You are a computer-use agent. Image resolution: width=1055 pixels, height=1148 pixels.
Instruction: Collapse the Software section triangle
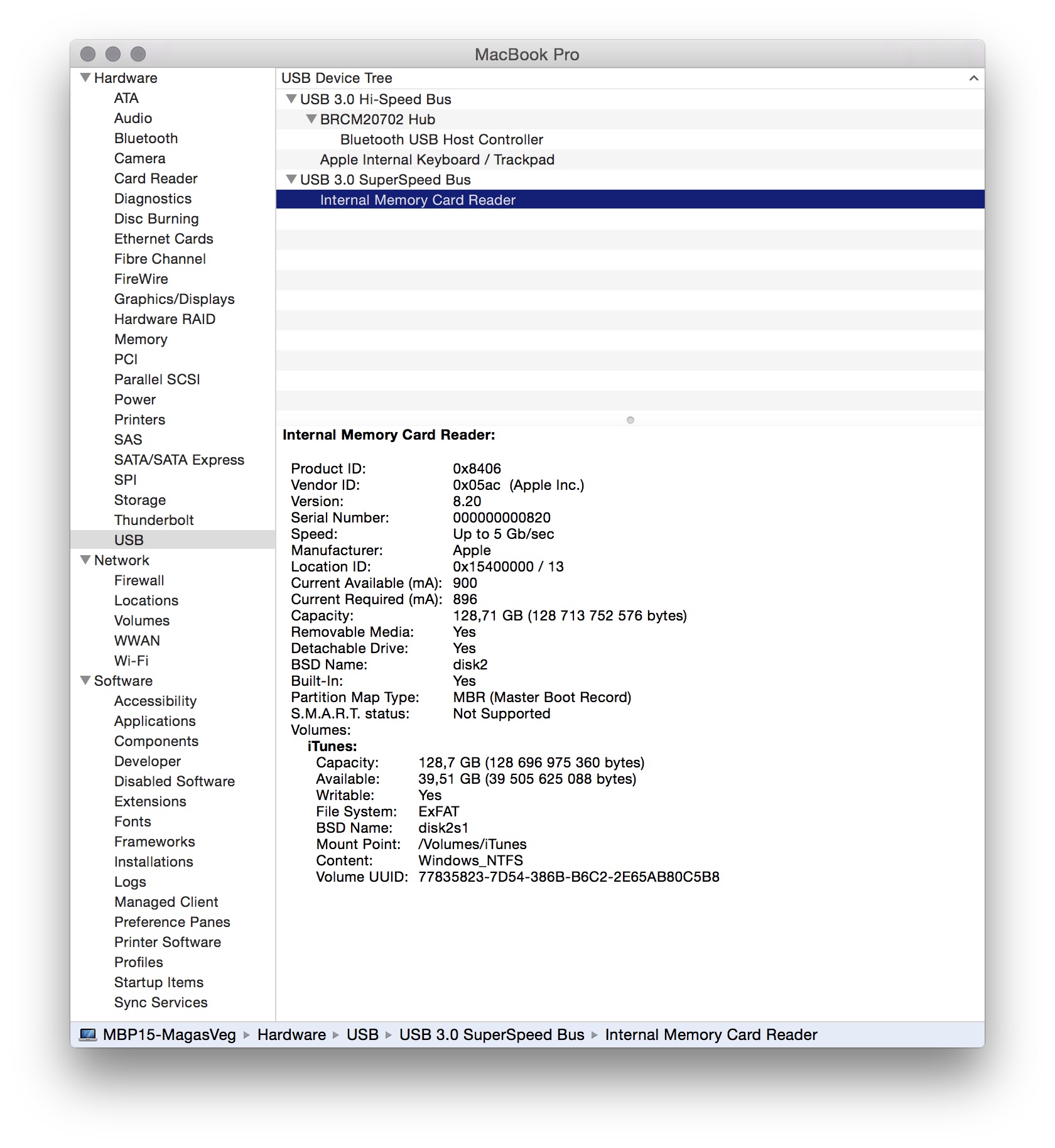pos(85,681)
